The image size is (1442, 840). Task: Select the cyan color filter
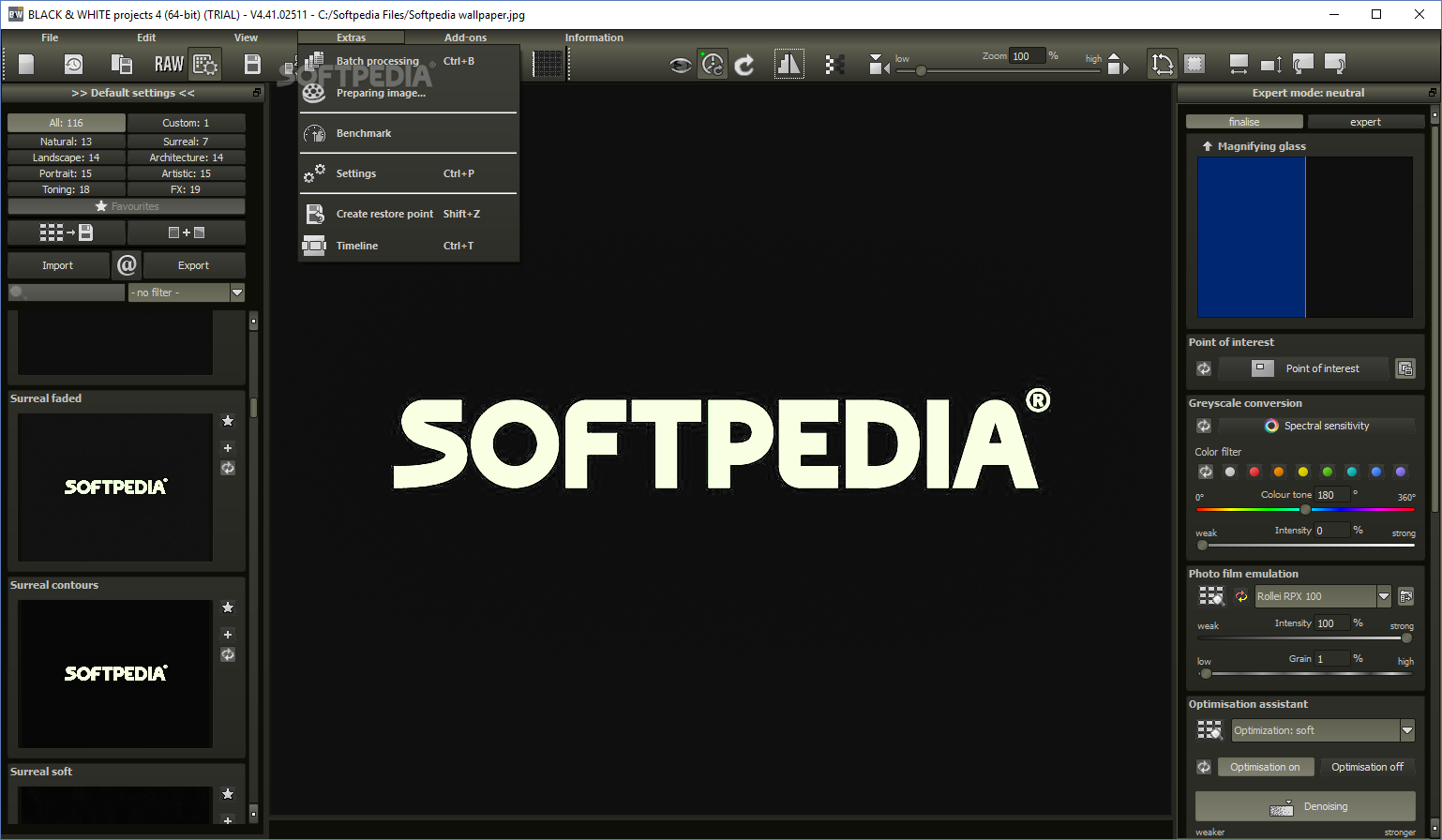click(x=1352, y=472)
